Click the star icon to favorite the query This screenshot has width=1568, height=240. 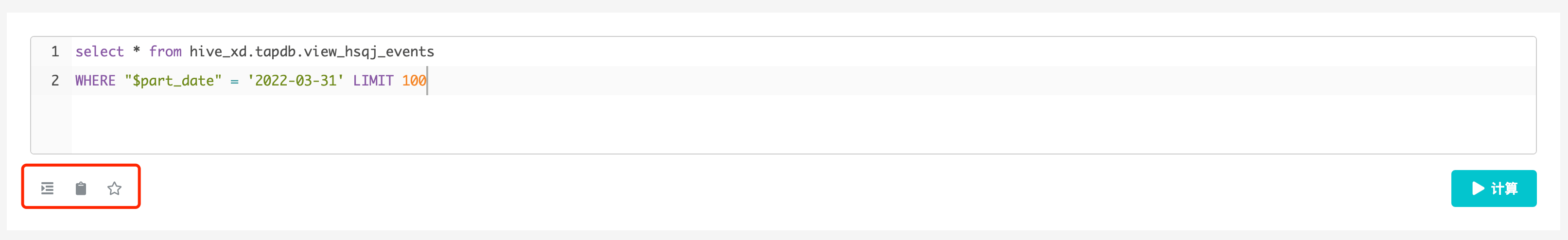point(114,188)
